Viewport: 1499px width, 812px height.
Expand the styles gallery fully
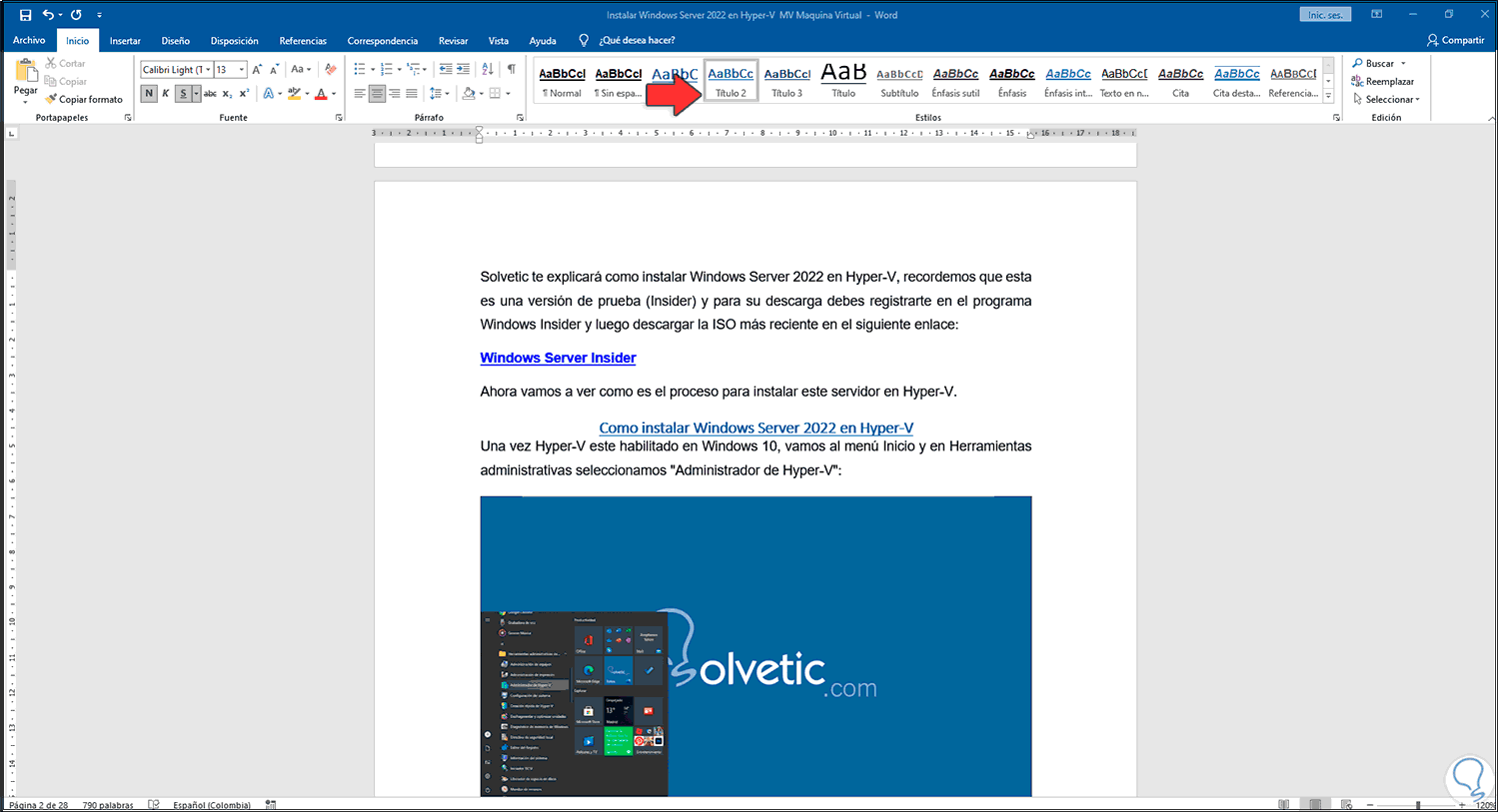pyautogui.click(x=1328, y=96)
